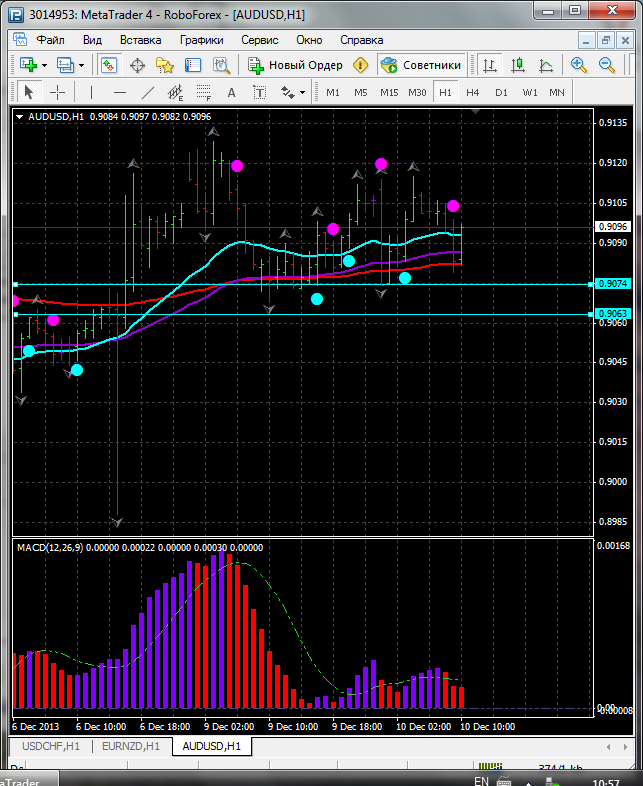Click the zoom in magnifier icon
643x786 pixels.
point(578,65)
